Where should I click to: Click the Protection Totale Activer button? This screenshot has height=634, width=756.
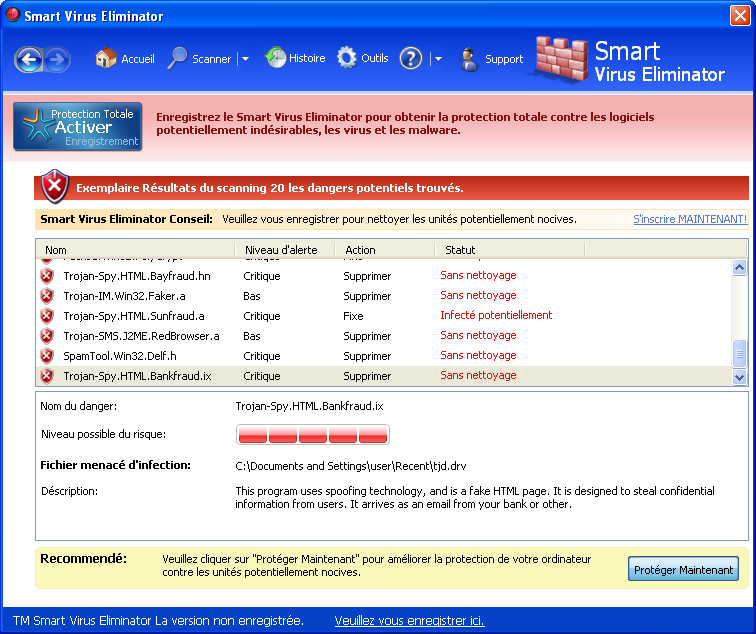point(78,126)
